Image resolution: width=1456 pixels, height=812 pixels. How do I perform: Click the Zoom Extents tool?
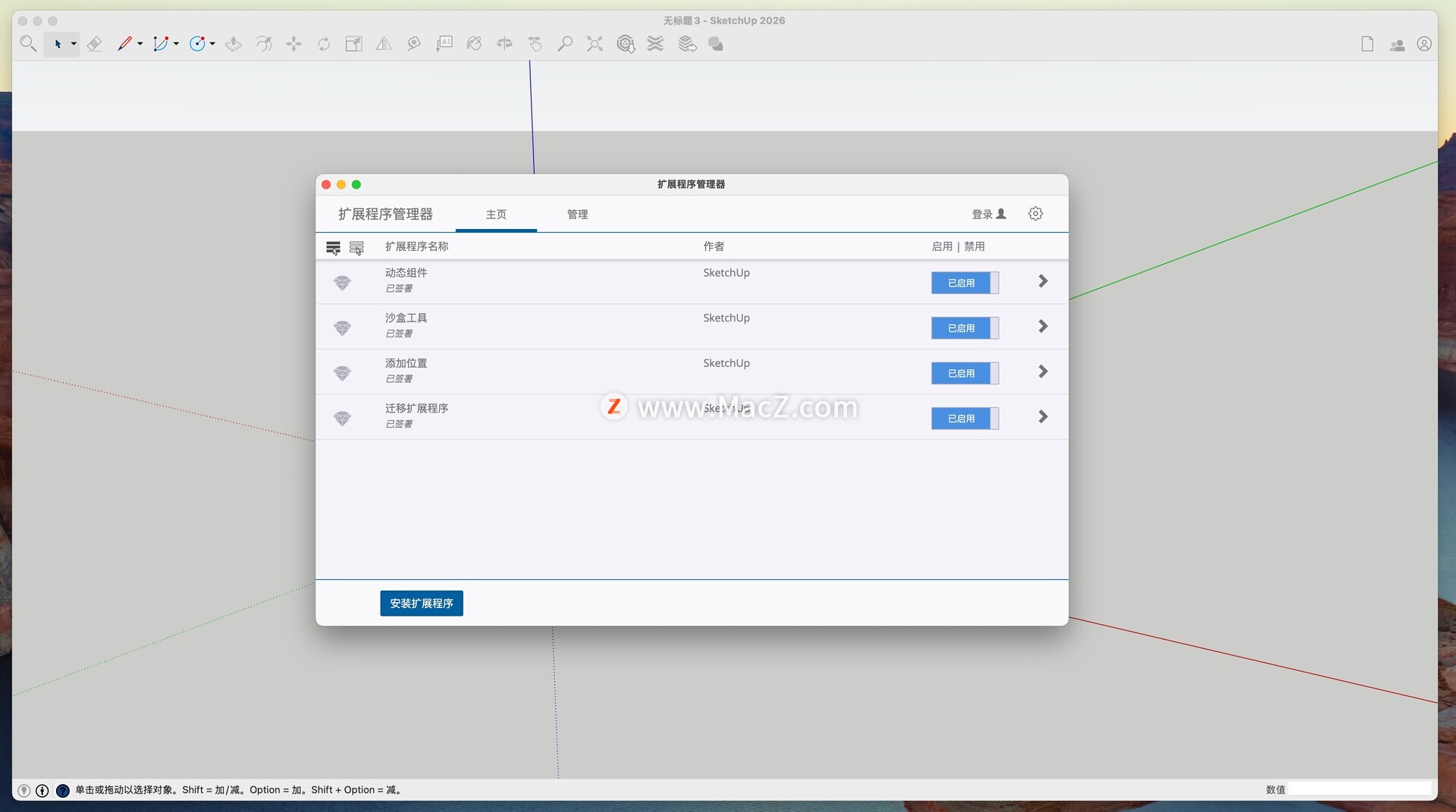point(595,44)
